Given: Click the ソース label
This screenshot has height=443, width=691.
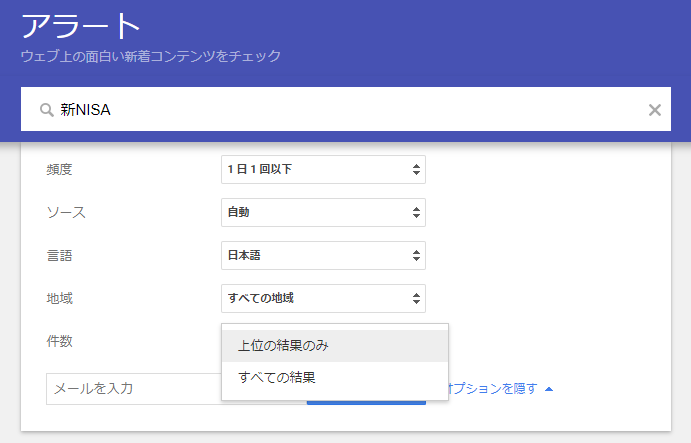Looking at the screenshot, I should [x=66, y=212].
